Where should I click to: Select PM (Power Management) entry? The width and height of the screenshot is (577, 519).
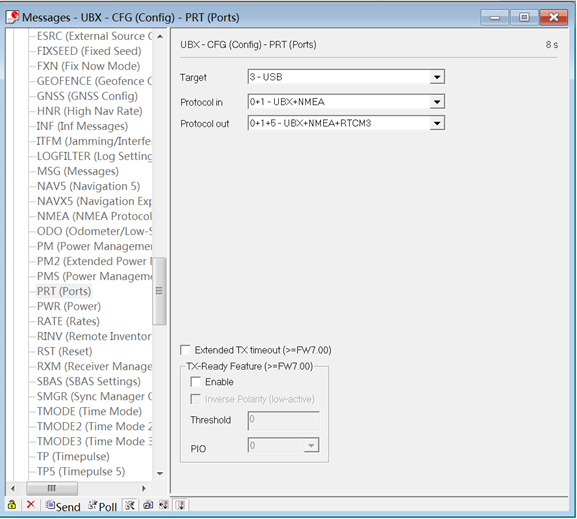94,246
